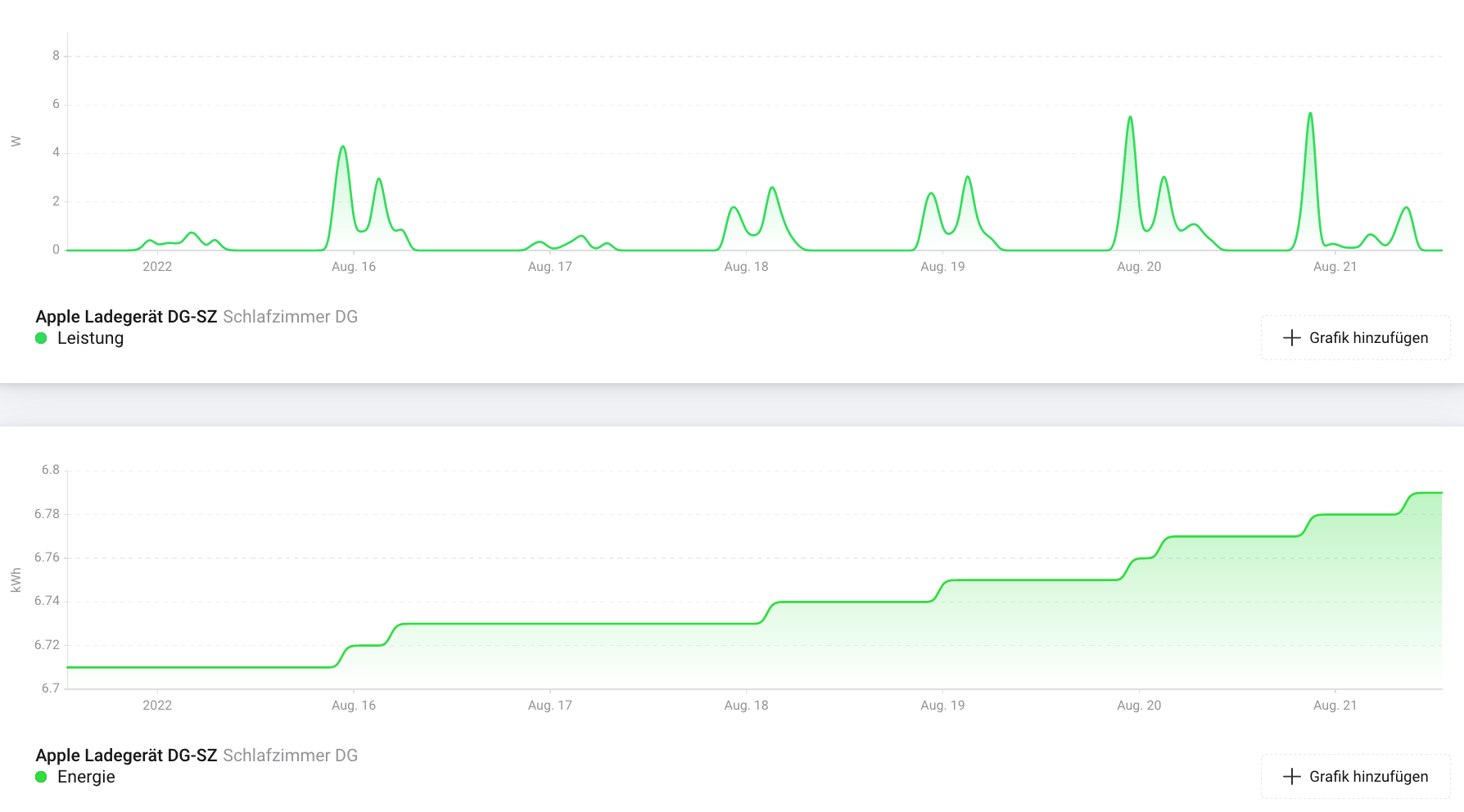This screenshot has height=812, width=1464.
Task: Click the tallest Aug. 21 power peak
Action: click(1310, 115)
